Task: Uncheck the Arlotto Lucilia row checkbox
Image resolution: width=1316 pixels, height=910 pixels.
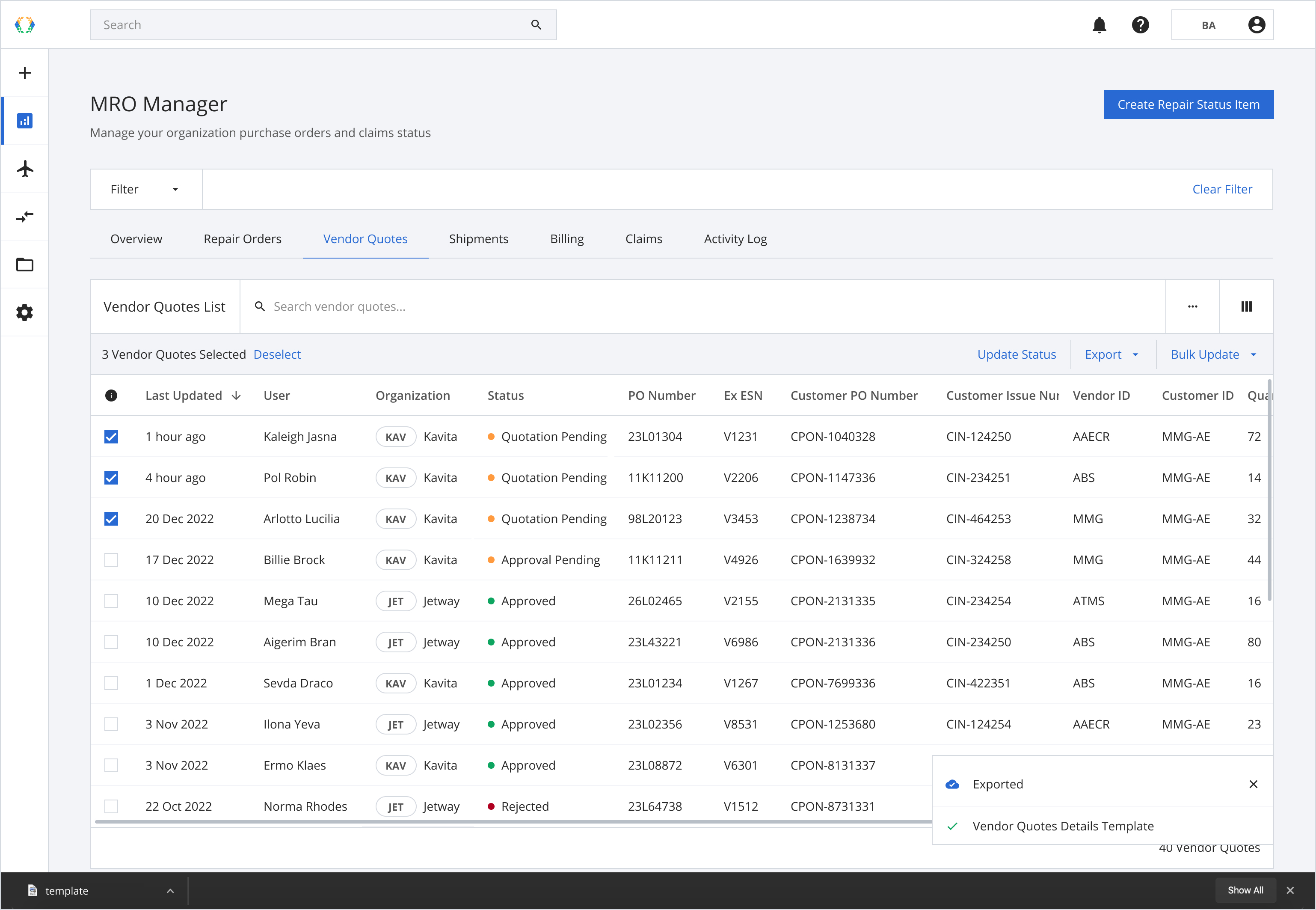Action: point(111,519)
